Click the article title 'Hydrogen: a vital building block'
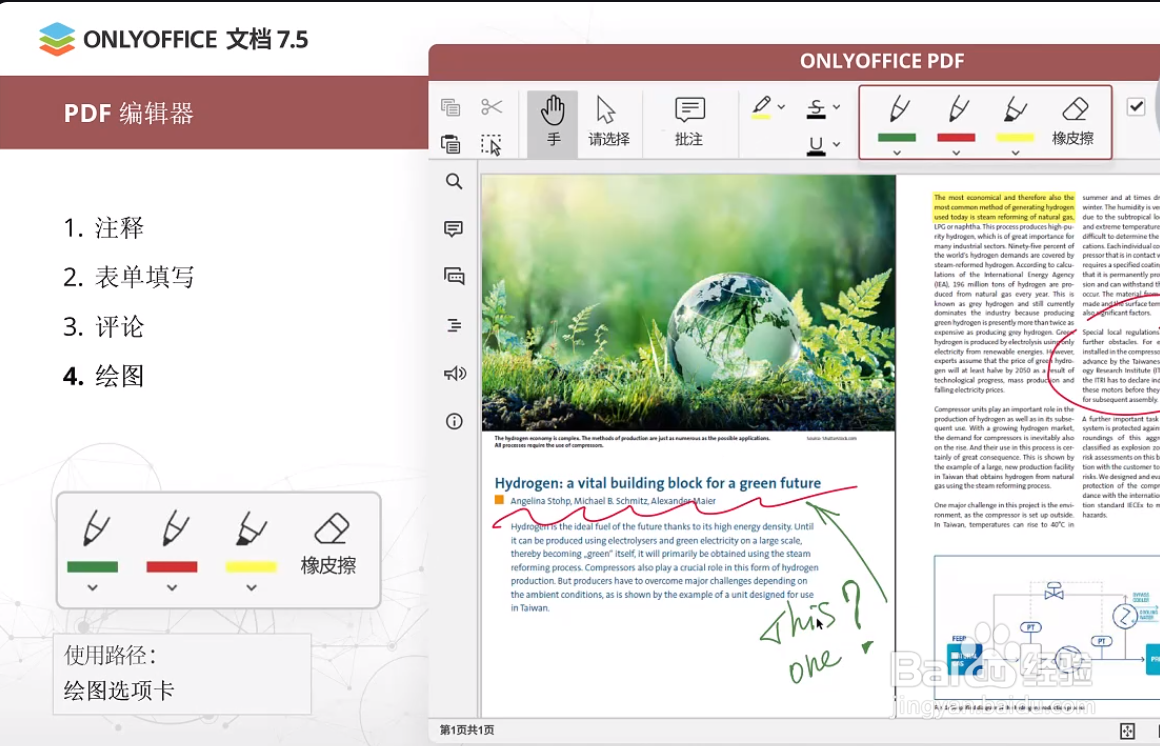This screenshot has height=746, width=1160. pyautogui.click(x=658, y=483)
